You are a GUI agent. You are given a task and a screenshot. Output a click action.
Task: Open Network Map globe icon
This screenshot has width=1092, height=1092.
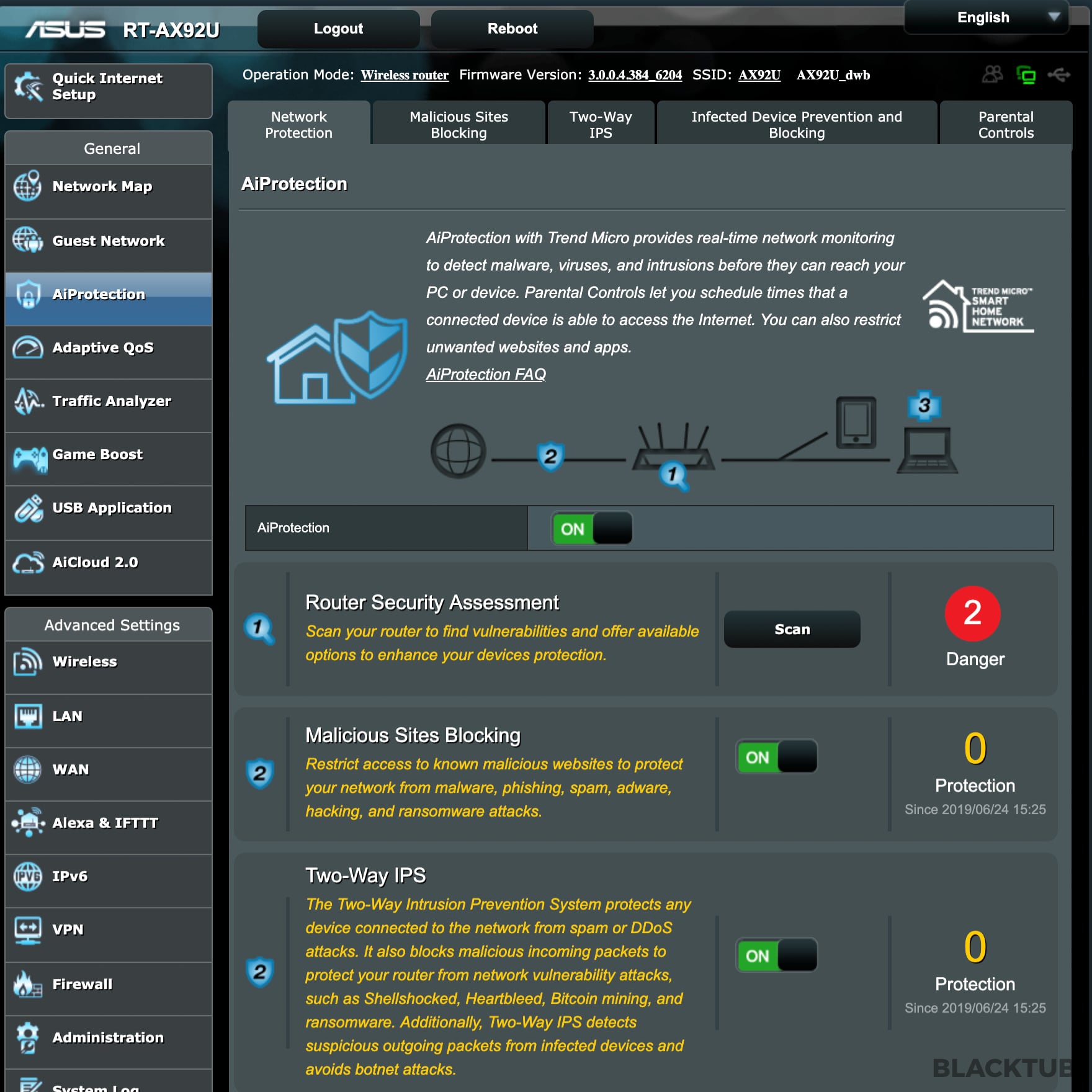coord(27,186)
